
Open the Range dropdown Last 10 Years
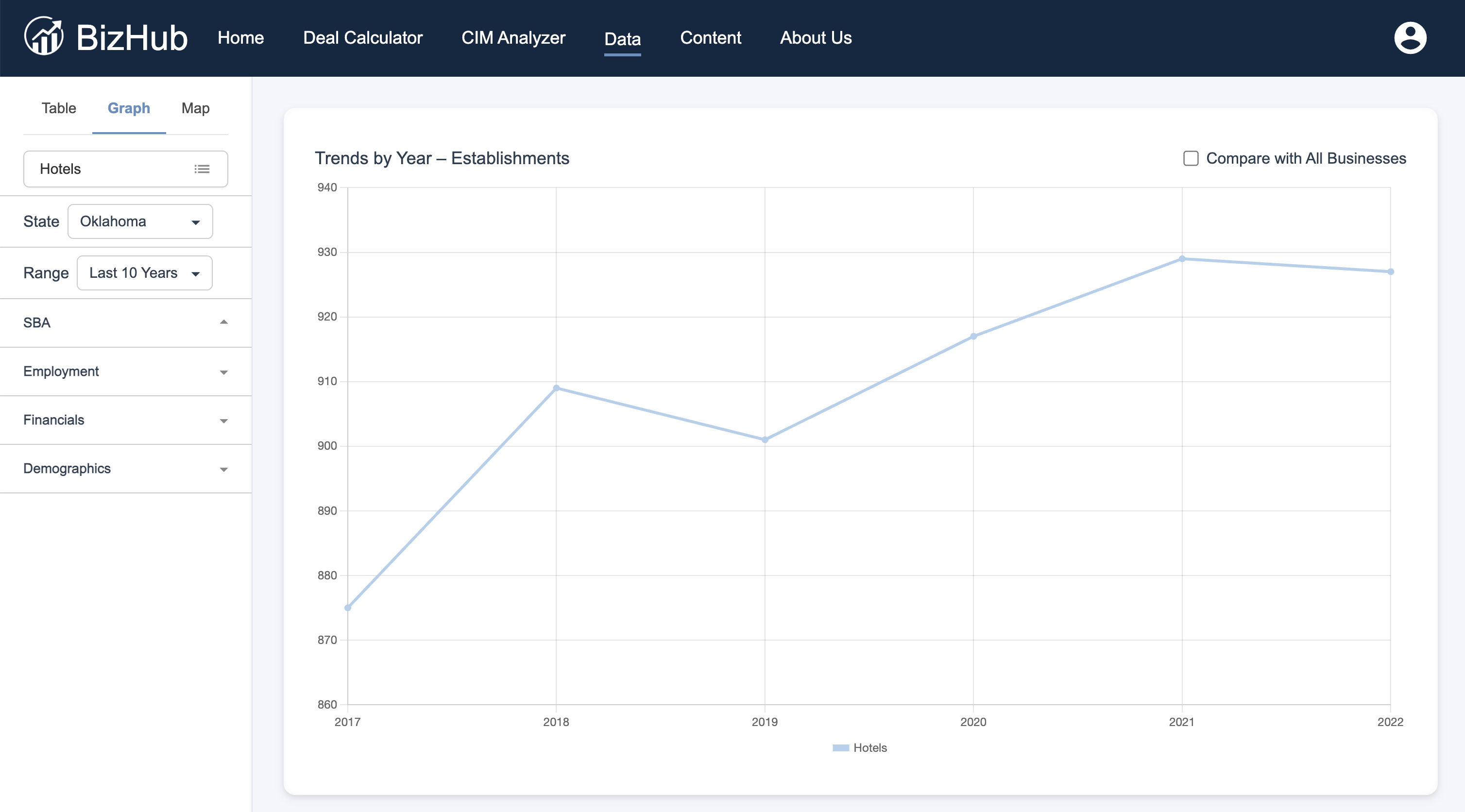click(x=144, y=273)
